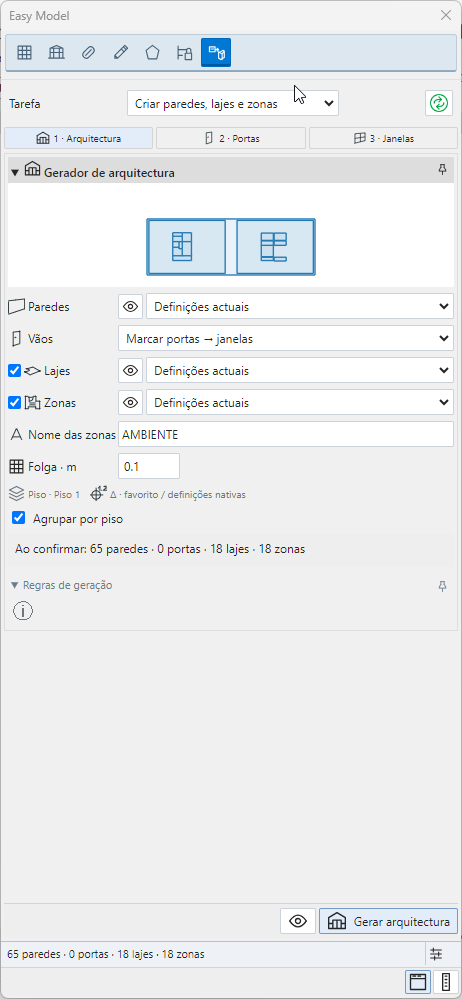Click the floor plan layout toolbar icon

pos(184,53)
